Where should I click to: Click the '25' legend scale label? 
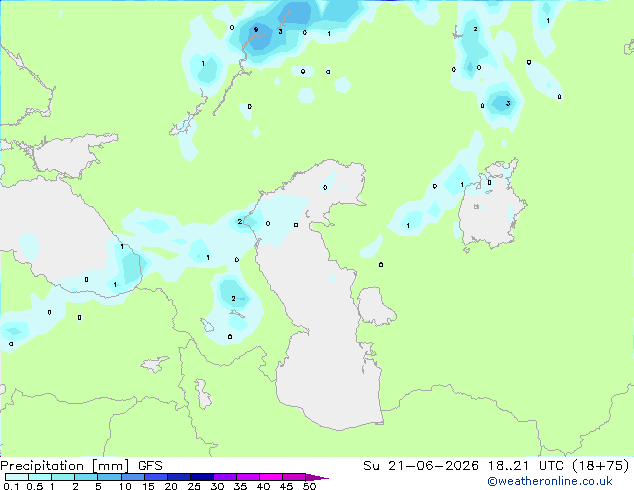pyautogui.click(x=194, y=486)
